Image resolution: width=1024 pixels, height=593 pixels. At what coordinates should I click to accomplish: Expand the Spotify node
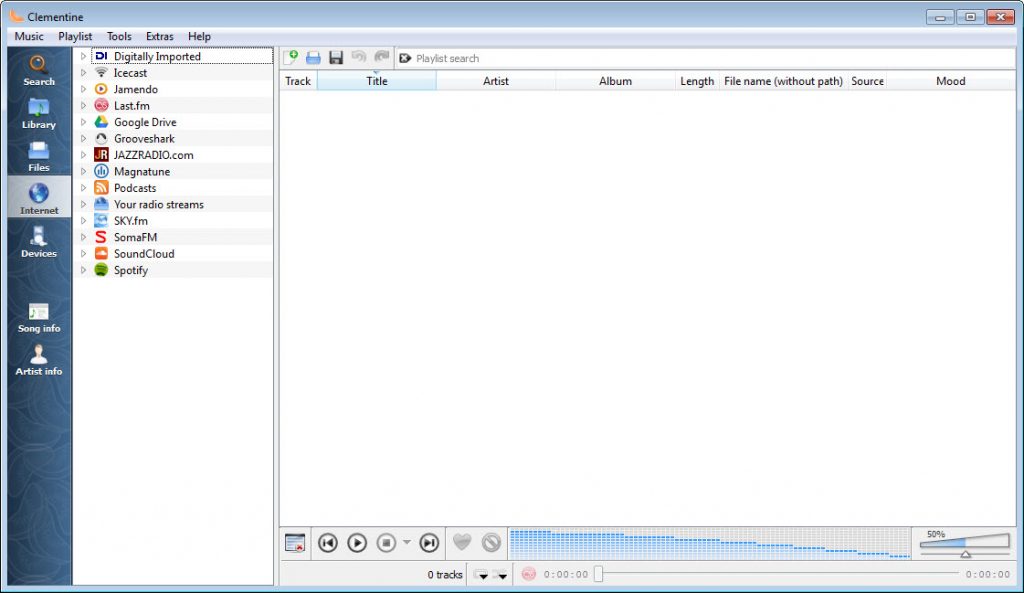tap(83, 270)
